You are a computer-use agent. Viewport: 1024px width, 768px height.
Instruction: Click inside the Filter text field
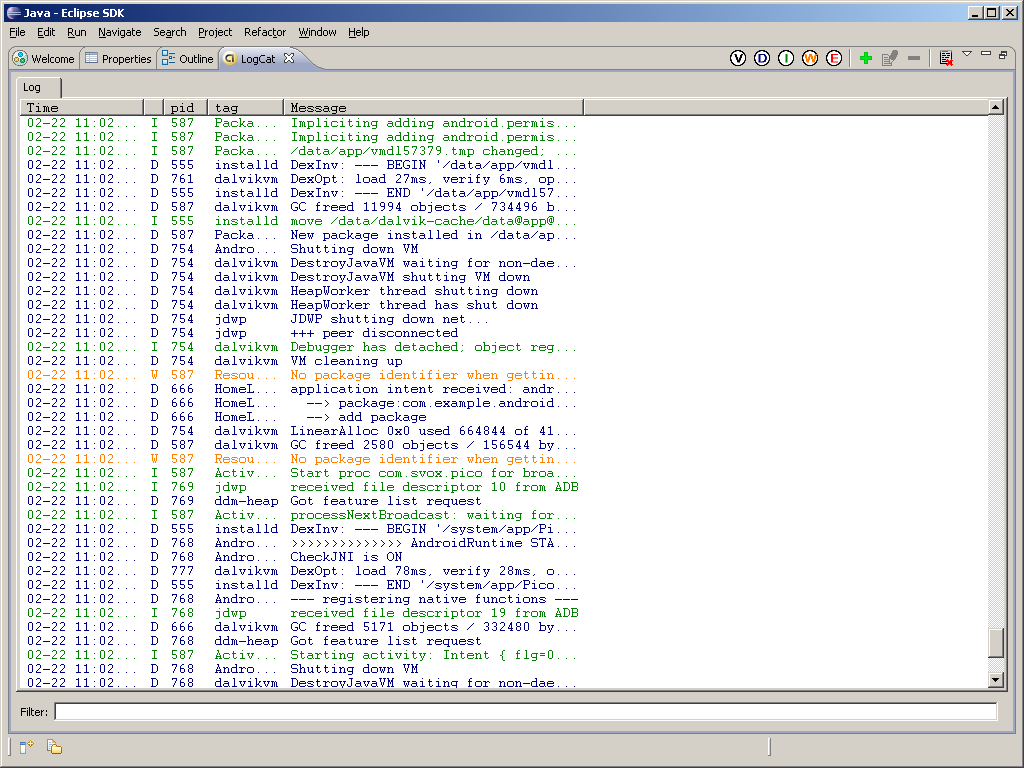tap(526, 711)
